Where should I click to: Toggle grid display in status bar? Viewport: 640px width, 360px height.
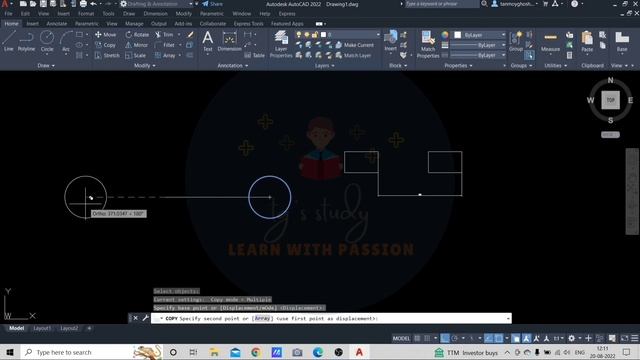417,338
